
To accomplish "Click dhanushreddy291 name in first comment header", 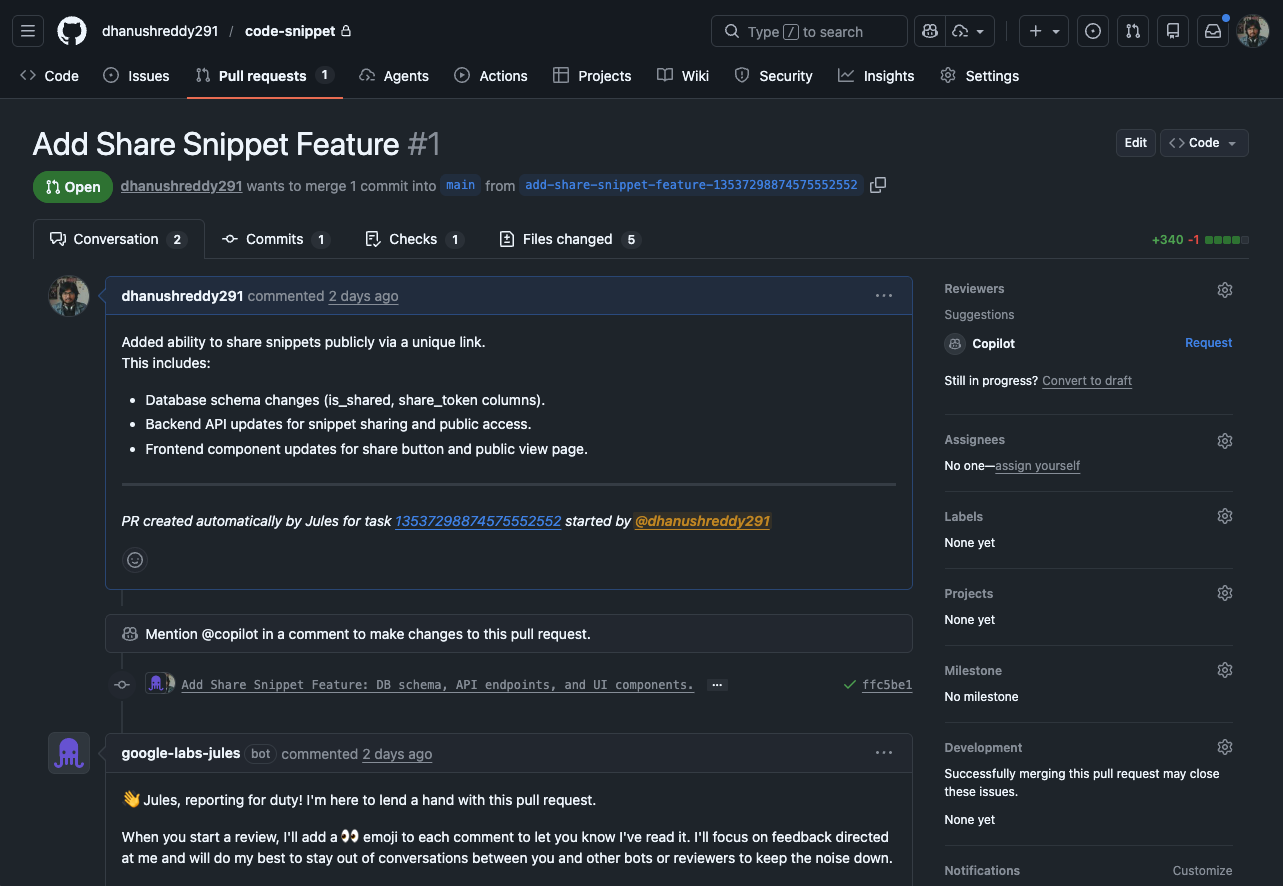I will (x=183, y=296).
